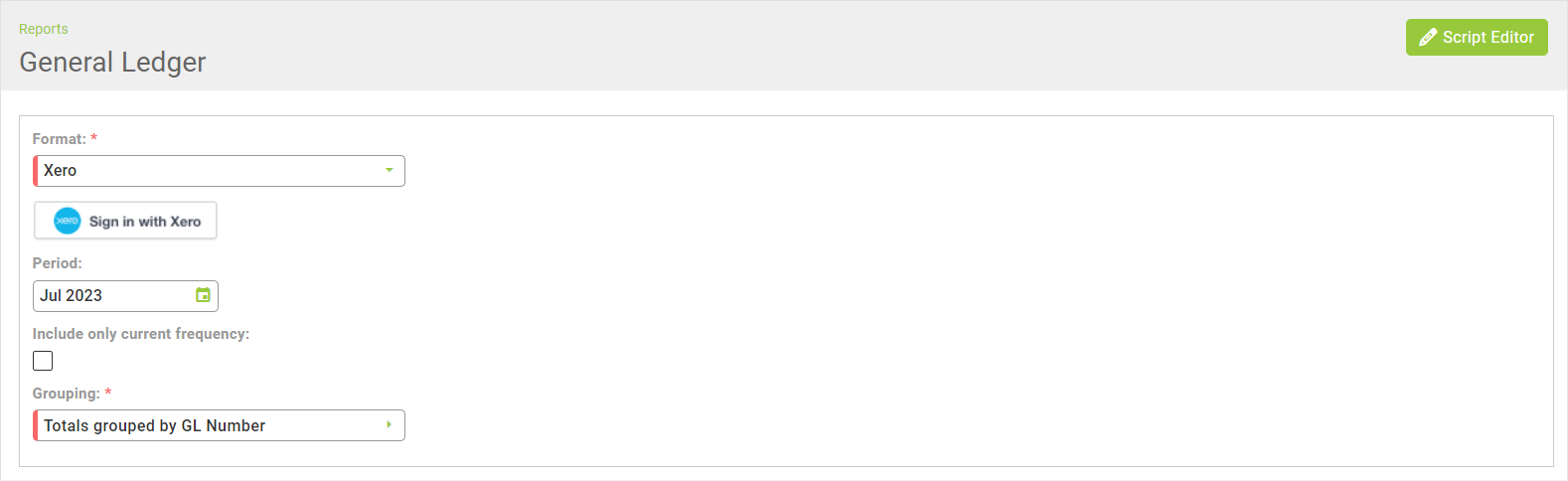Image resolution: width=1568 pixels, height=481 pixels.
Task: Click the Grouping field label
Action: tap(66, 394)
